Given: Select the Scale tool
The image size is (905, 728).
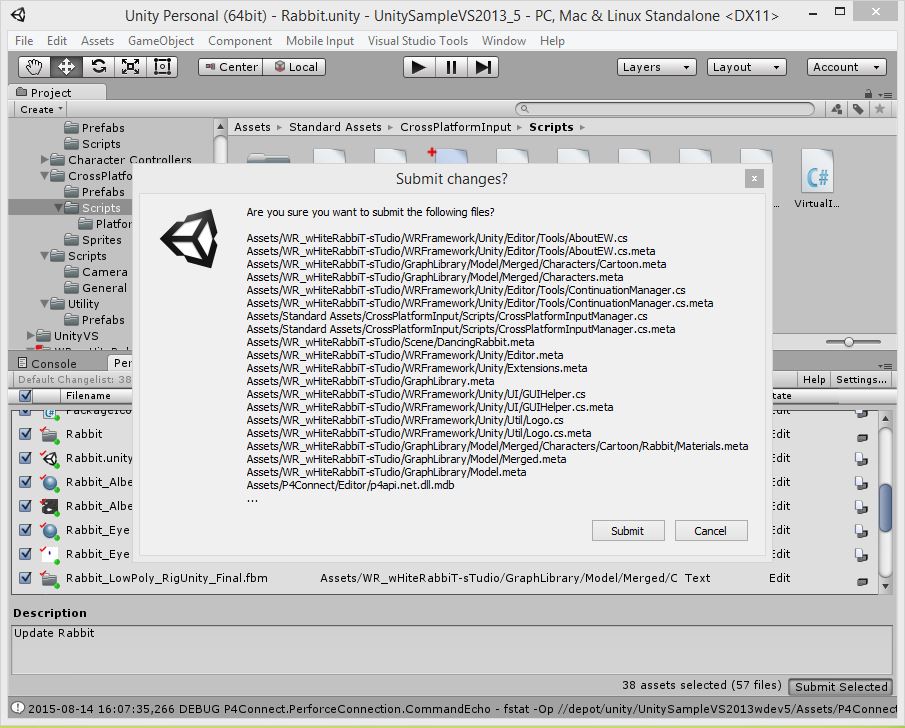Looking at the screenshot, I should pyautogui.click(x=130, y=67).
